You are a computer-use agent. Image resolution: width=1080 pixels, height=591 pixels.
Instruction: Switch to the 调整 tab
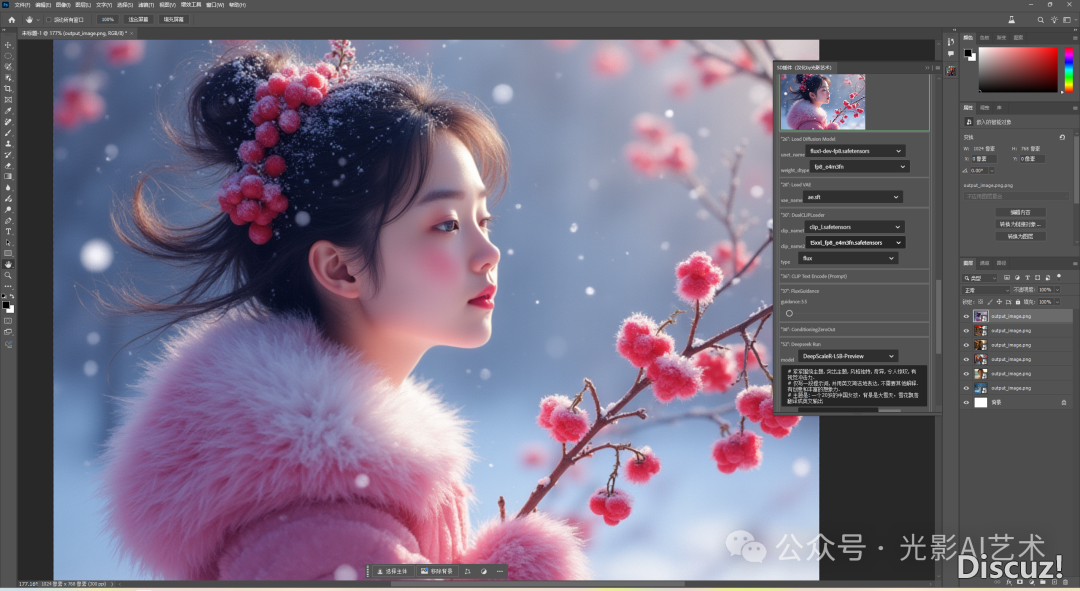click(985, 108)
